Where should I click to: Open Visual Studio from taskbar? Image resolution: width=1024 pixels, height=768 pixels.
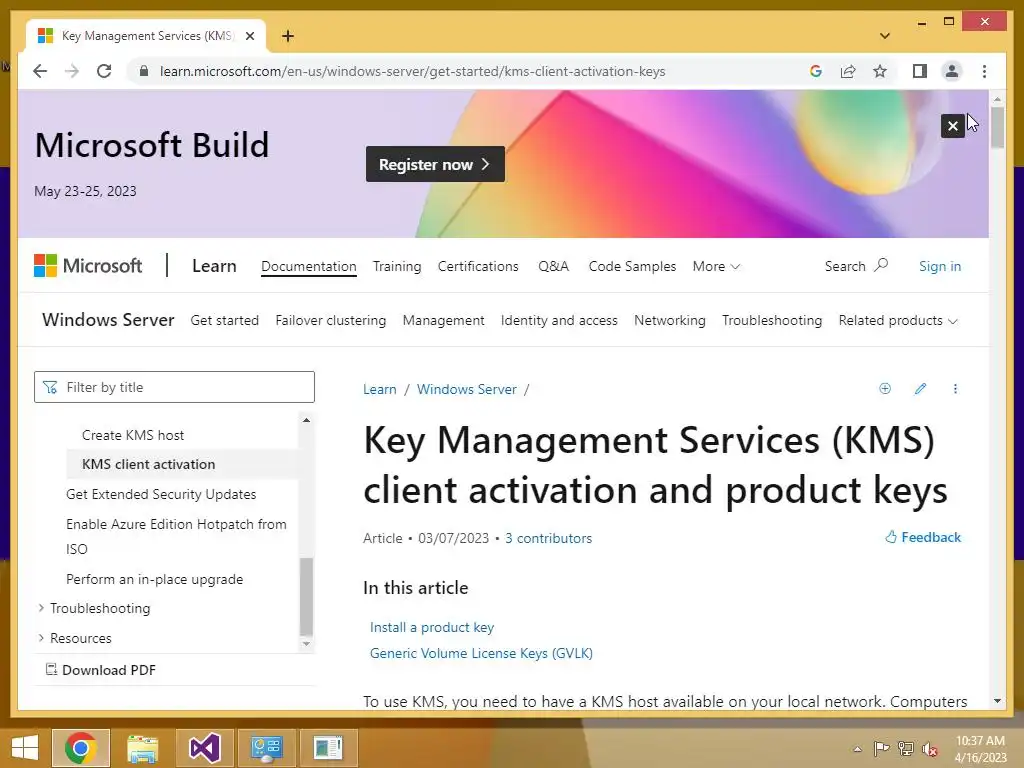[x=204, y=748]
